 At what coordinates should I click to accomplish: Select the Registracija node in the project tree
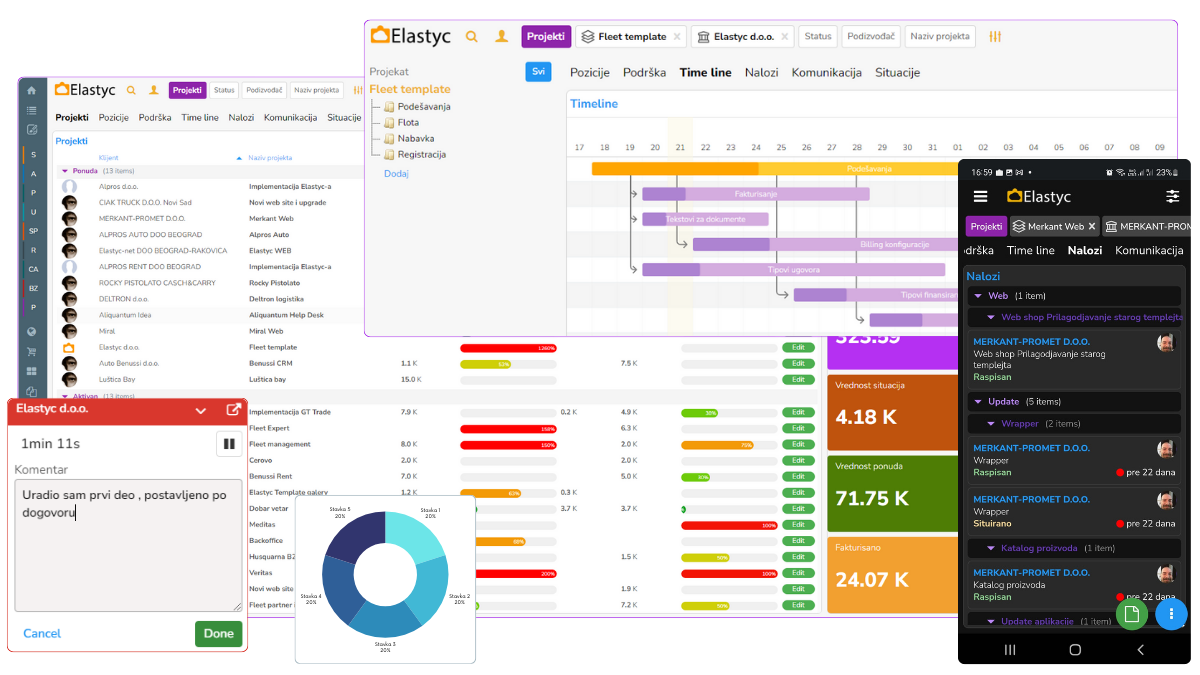coord(422,154)
